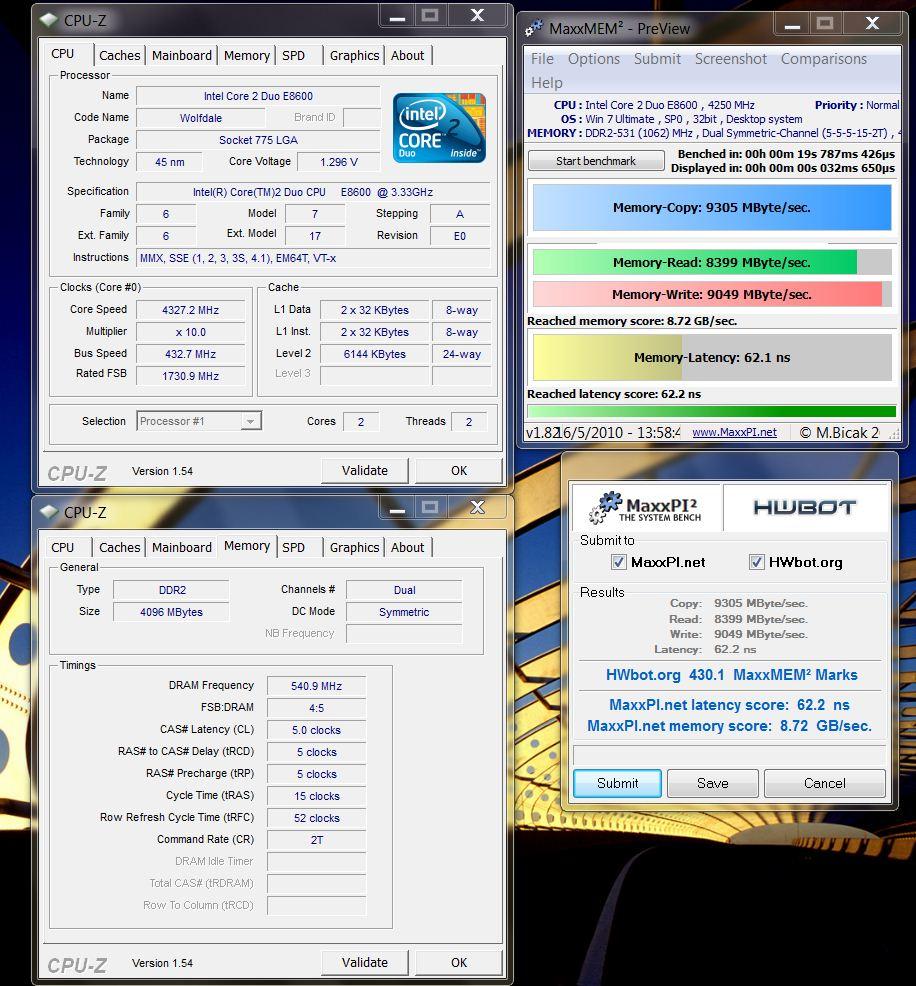
Task: Click the empty text field above Submit
Action: [729, 755]
